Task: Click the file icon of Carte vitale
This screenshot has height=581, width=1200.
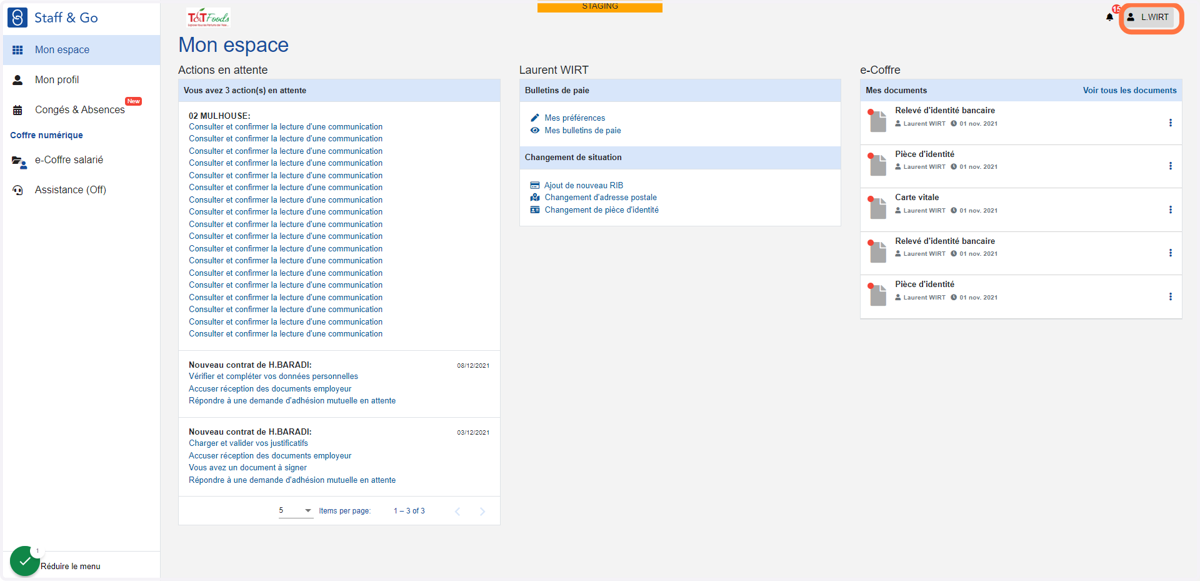Action: [878, 208]
